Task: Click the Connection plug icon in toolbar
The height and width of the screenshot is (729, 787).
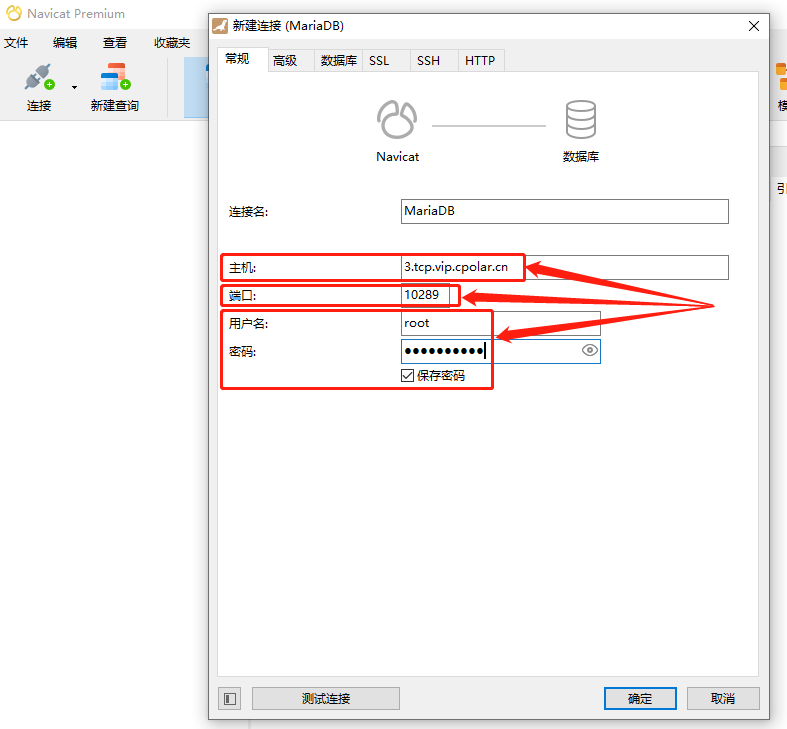Action: (39, 77)
